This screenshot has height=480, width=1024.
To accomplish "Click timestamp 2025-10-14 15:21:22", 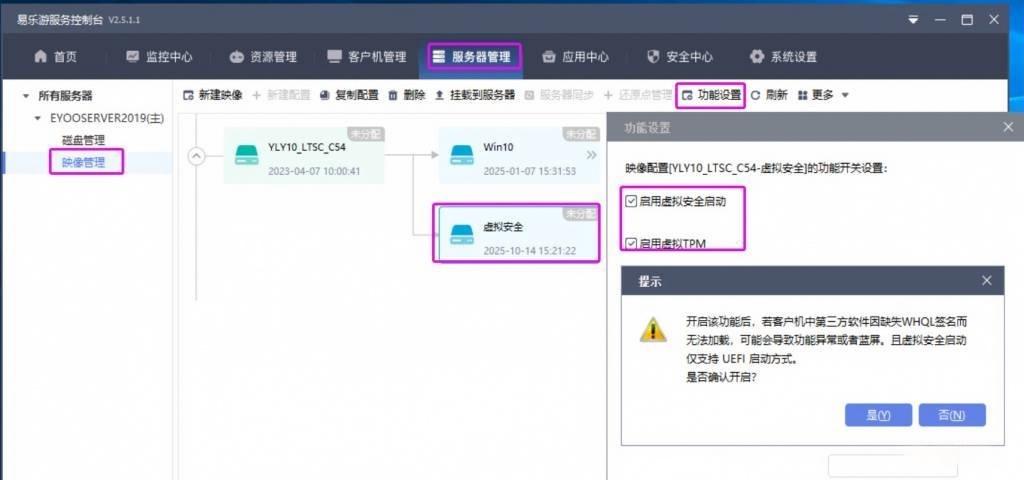I will point(530,251).
